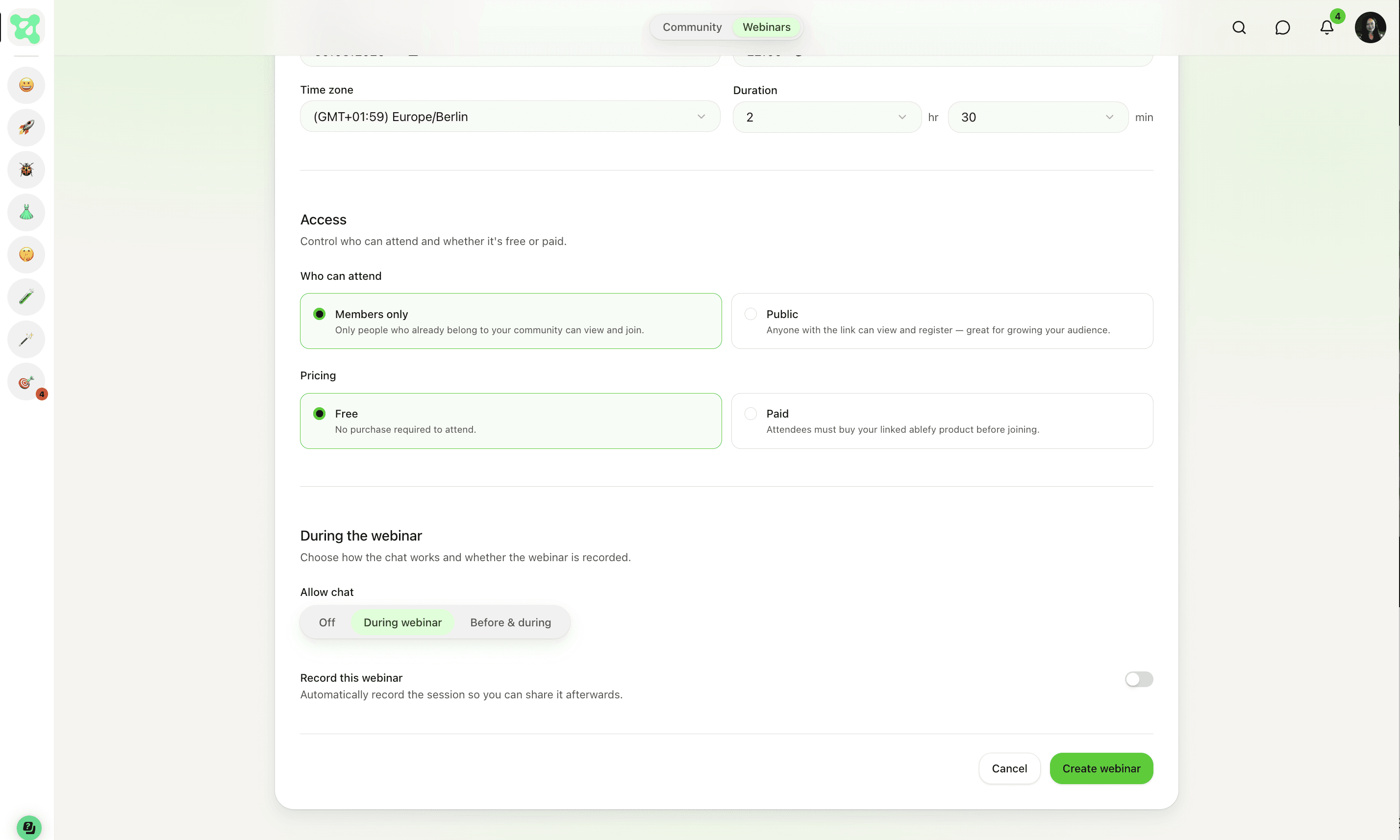This screenshot has height=840, width=1400.
Task: Open the ladybug emoji community
Action: [x=26, y=170]
